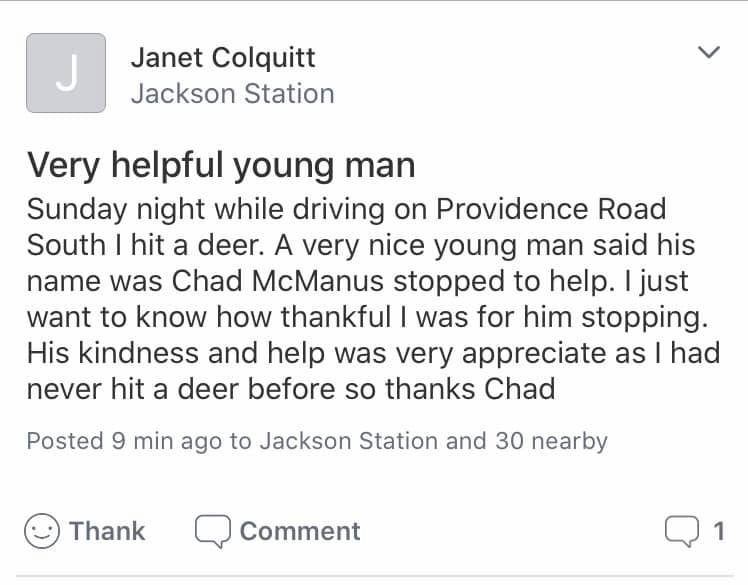
Task: Click the His kindness and help sentence
Action: tap(374, 371)
